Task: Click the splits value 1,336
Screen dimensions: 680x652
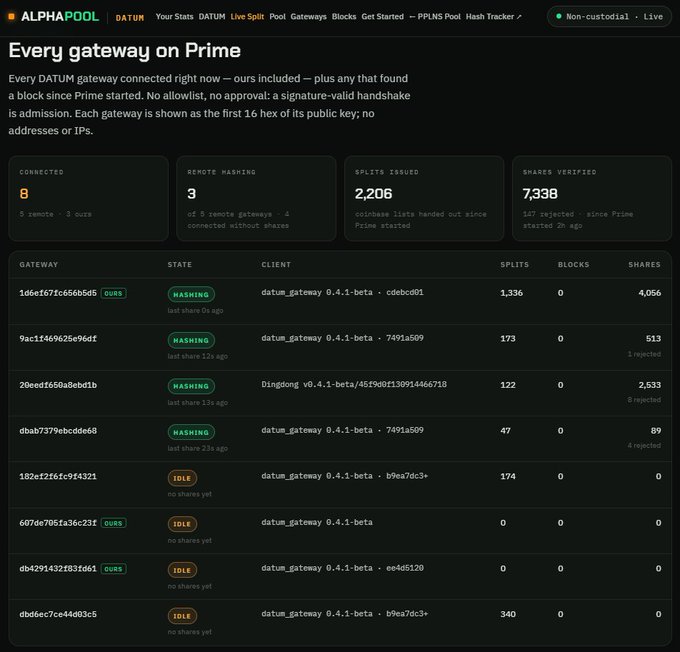Action: [x=511, y=293]
